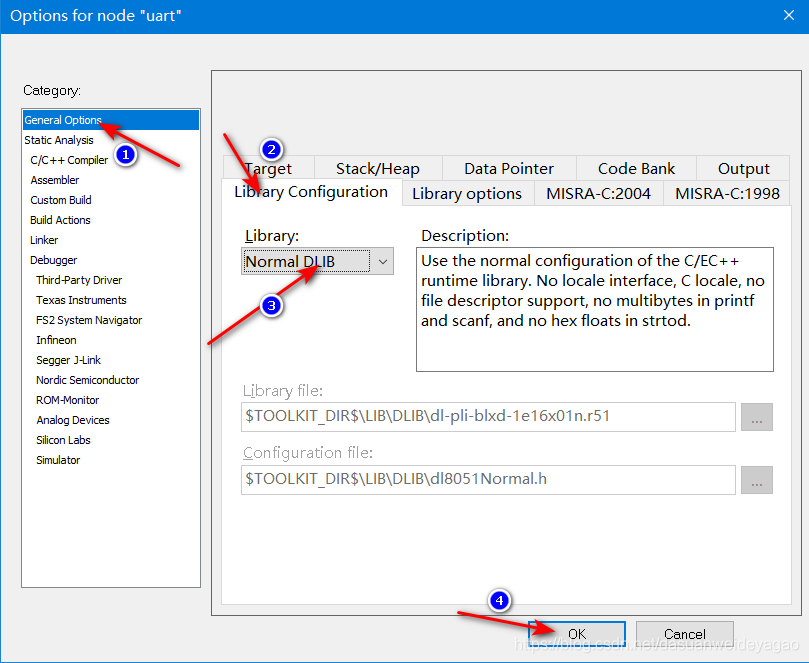
Task: Open the Library dropdown showing Normal DLIB
Action: pyautogui.click(x=317, y=261)
